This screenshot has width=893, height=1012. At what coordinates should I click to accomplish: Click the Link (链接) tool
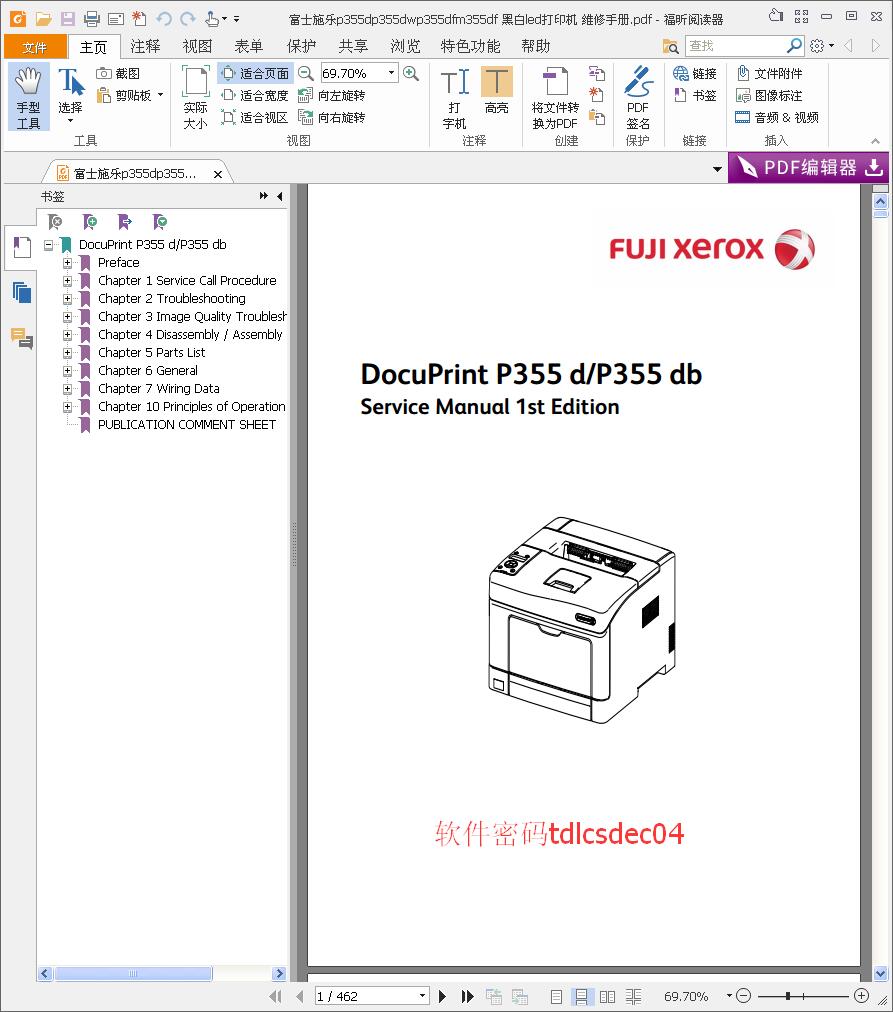tap(695, 74)
